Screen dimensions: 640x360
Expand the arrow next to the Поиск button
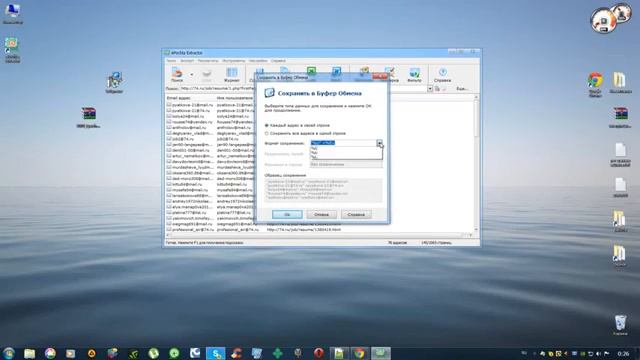(x=191, y=75)
